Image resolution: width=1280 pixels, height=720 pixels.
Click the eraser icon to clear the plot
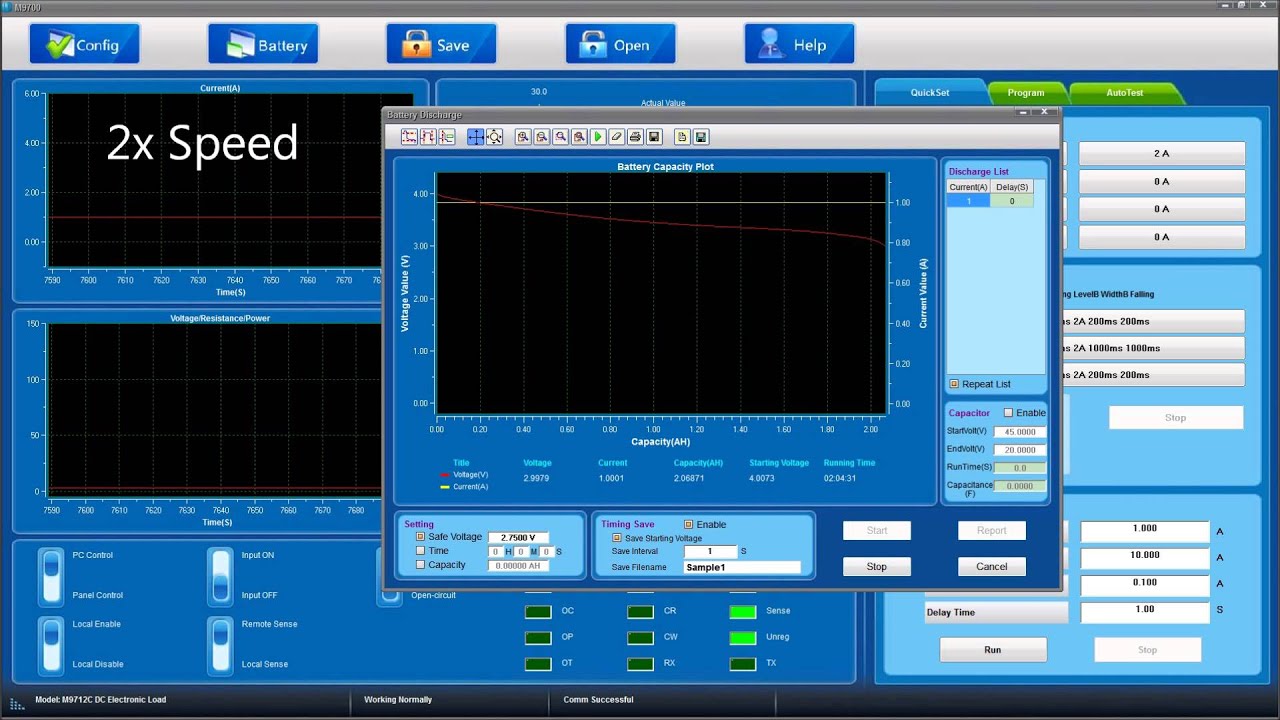coord(616,137)
